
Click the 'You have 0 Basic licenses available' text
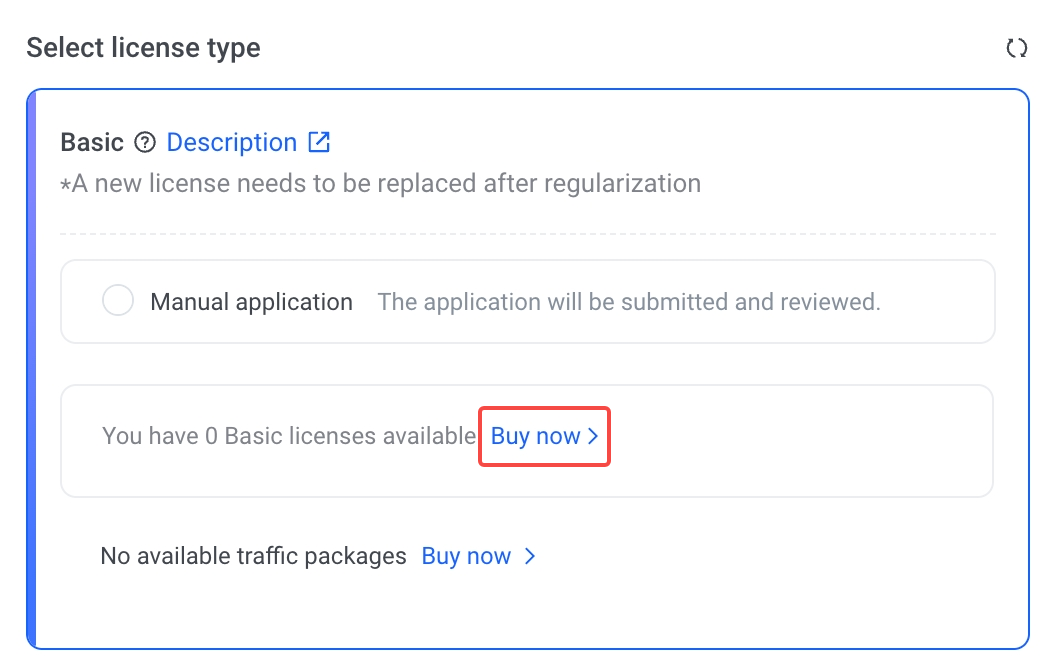pos(288,437)
